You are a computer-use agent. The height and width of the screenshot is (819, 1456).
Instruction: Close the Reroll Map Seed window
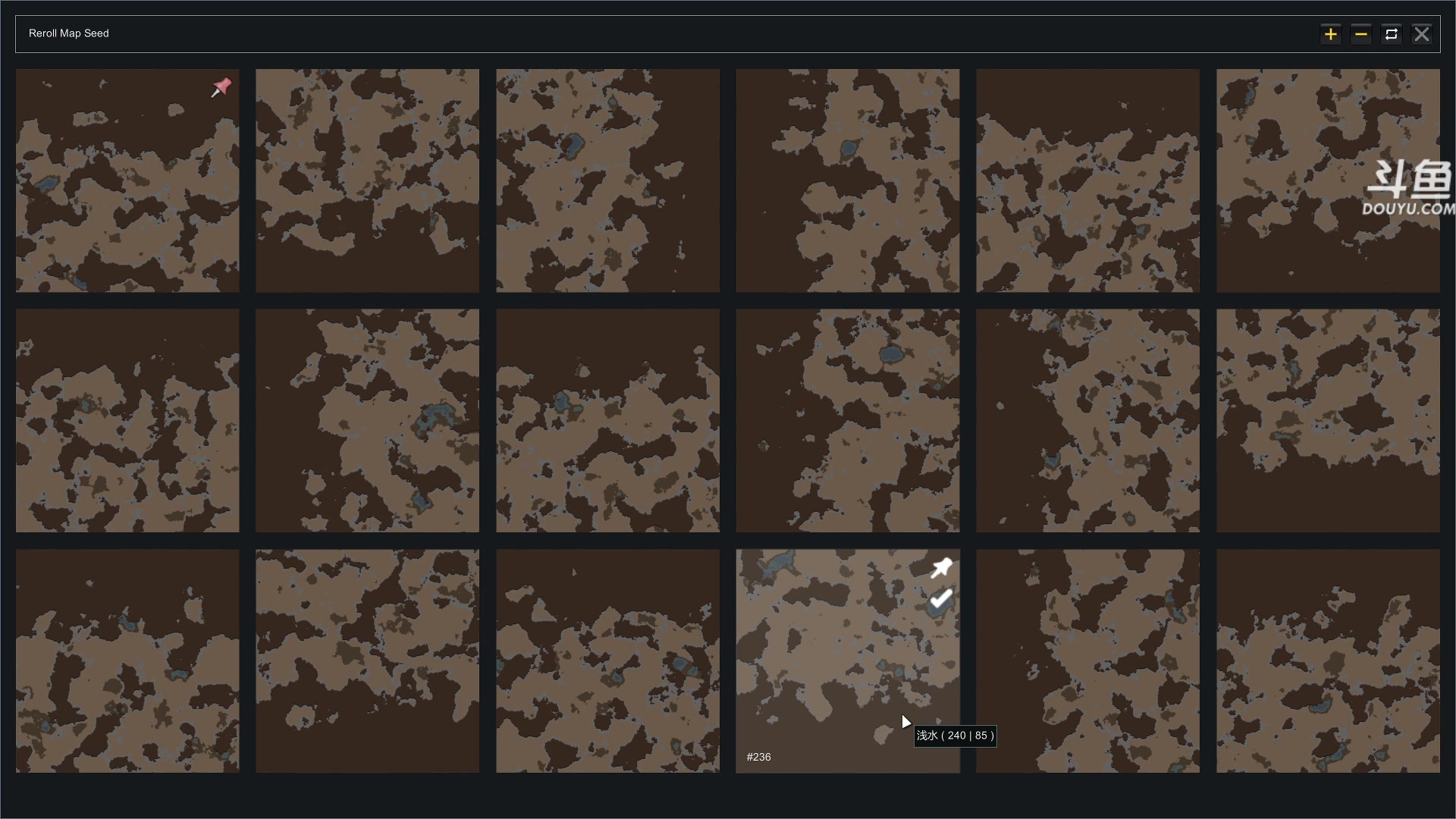click(1422, 34)
